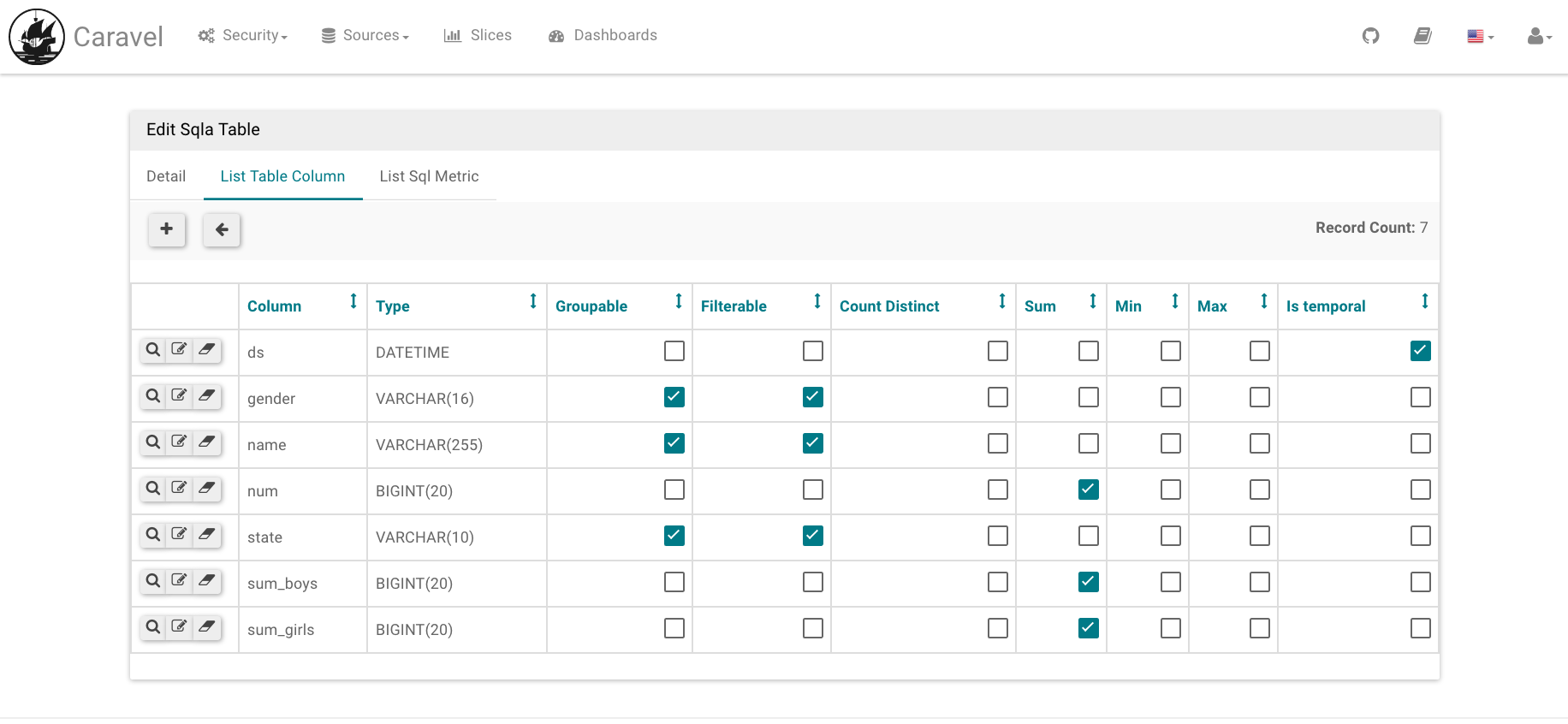Screen dimensions: 1568x724
Task: Go to the Dashboards page
Action: [603, 36]
